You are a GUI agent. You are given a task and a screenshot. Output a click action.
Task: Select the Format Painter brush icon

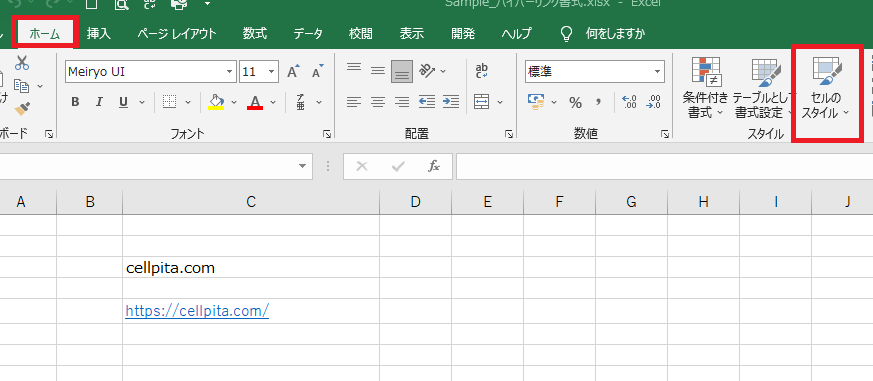(22, 109)
